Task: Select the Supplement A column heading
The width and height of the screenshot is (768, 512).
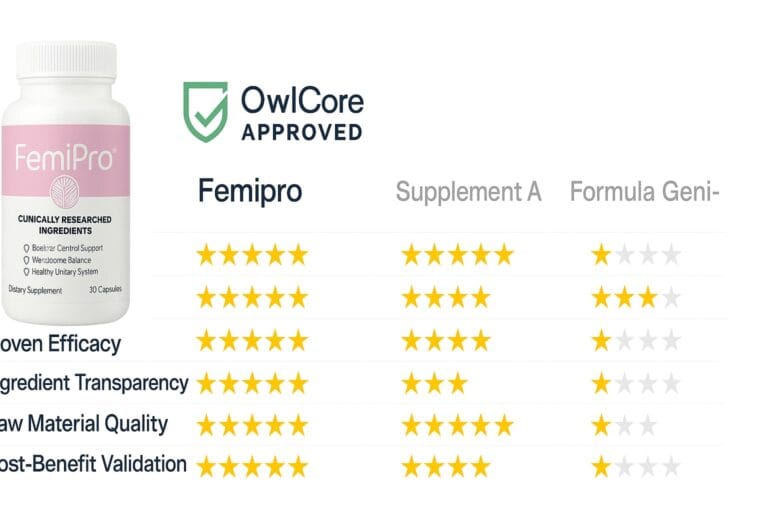Action: tap(468, 191)
